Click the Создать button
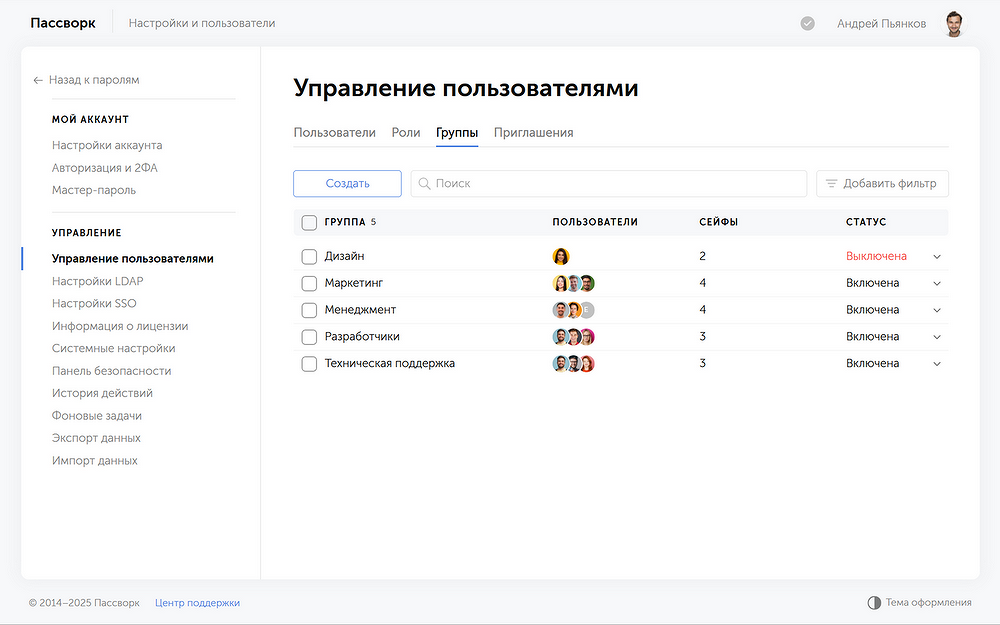Image resolution: width=1000 pixels, height=625 pixels. [x=348, y=184]
